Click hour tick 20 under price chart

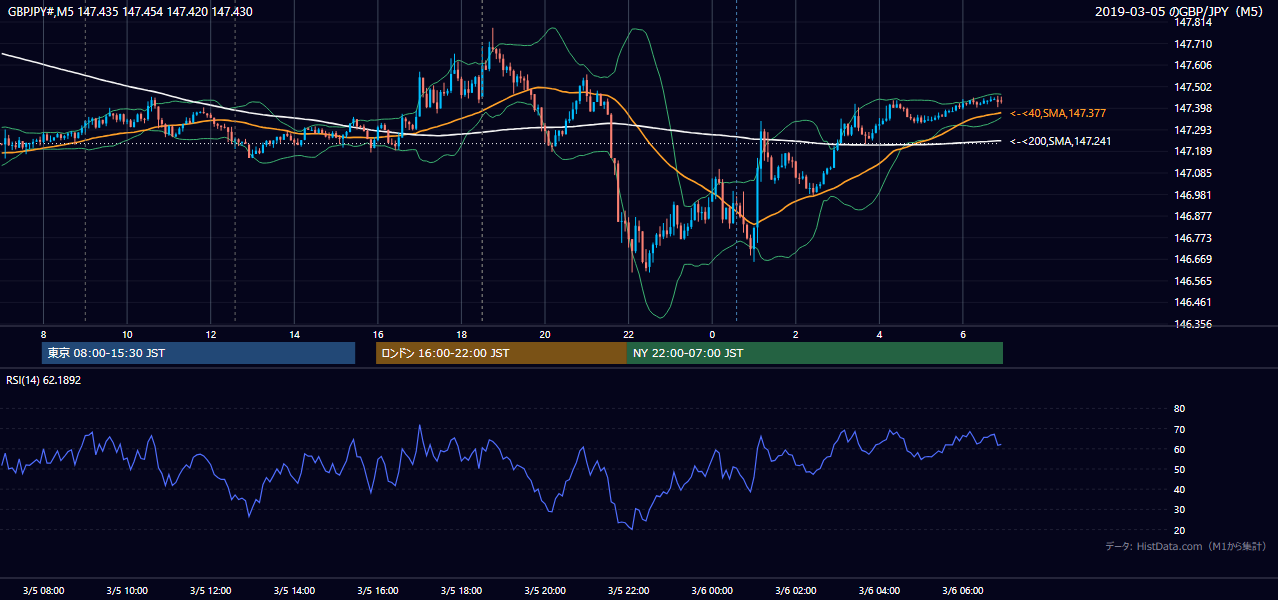[545, 333]
